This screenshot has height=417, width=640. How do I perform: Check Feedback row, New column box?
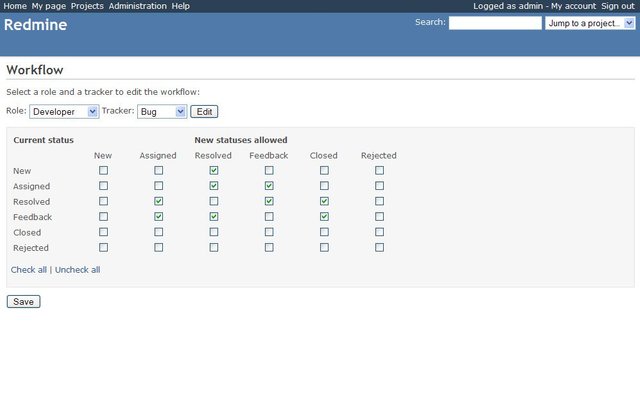pyautogui.click(x=103, y=216)
